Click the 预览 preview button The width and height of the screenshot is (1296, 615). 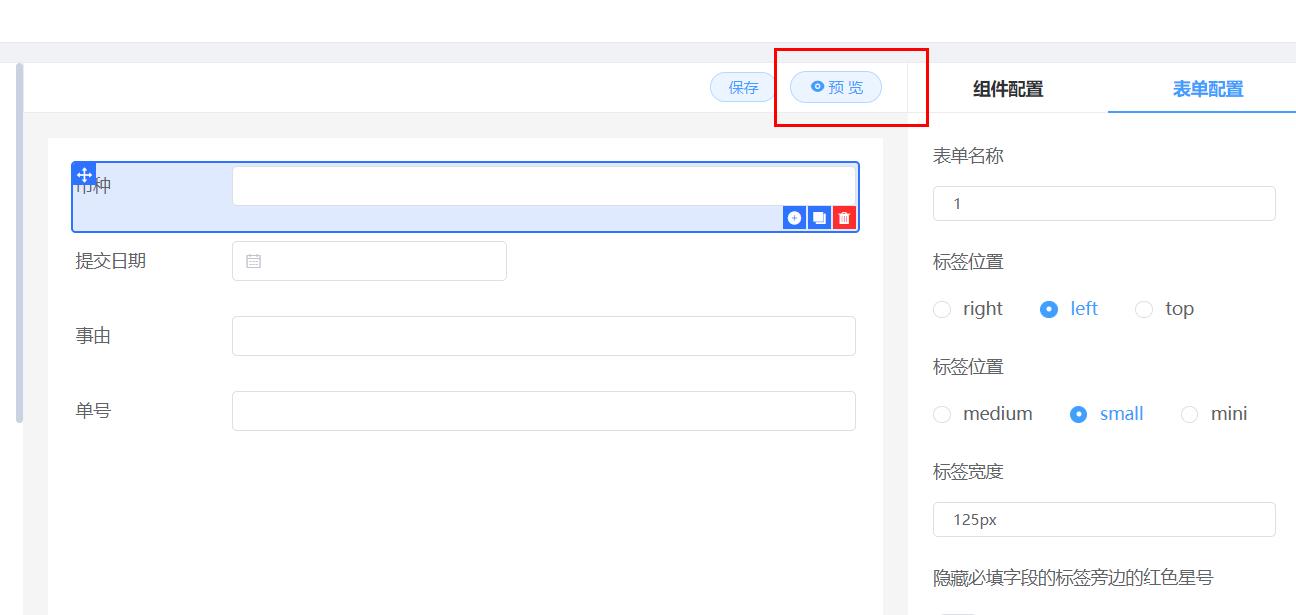836,87
